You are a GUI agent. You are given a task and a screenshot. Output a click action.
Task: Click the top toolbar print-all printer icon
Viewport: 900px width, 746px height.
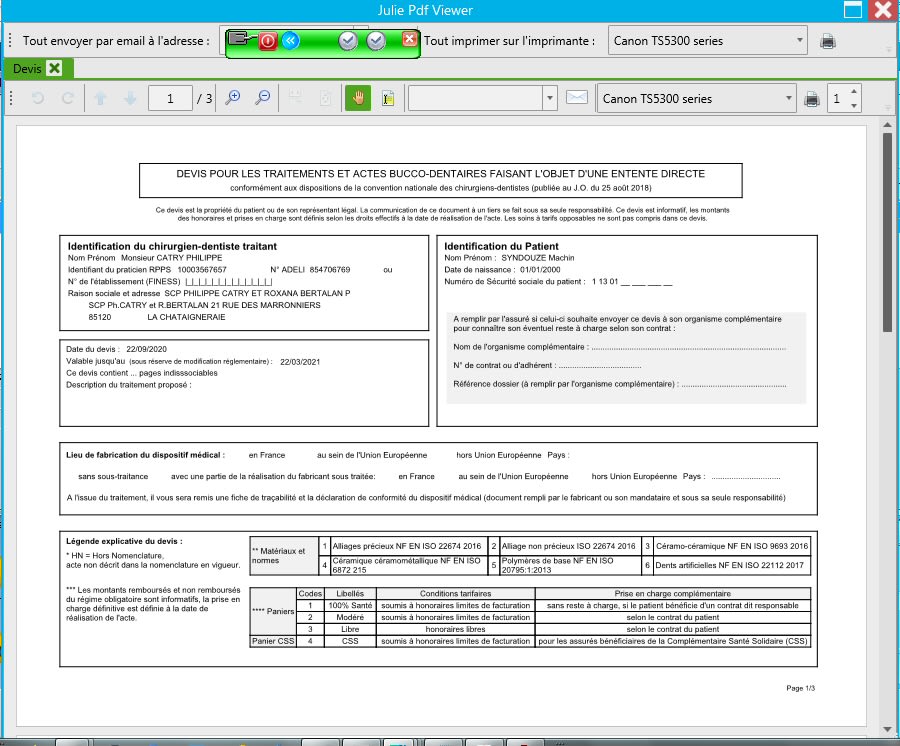(827, 41)
